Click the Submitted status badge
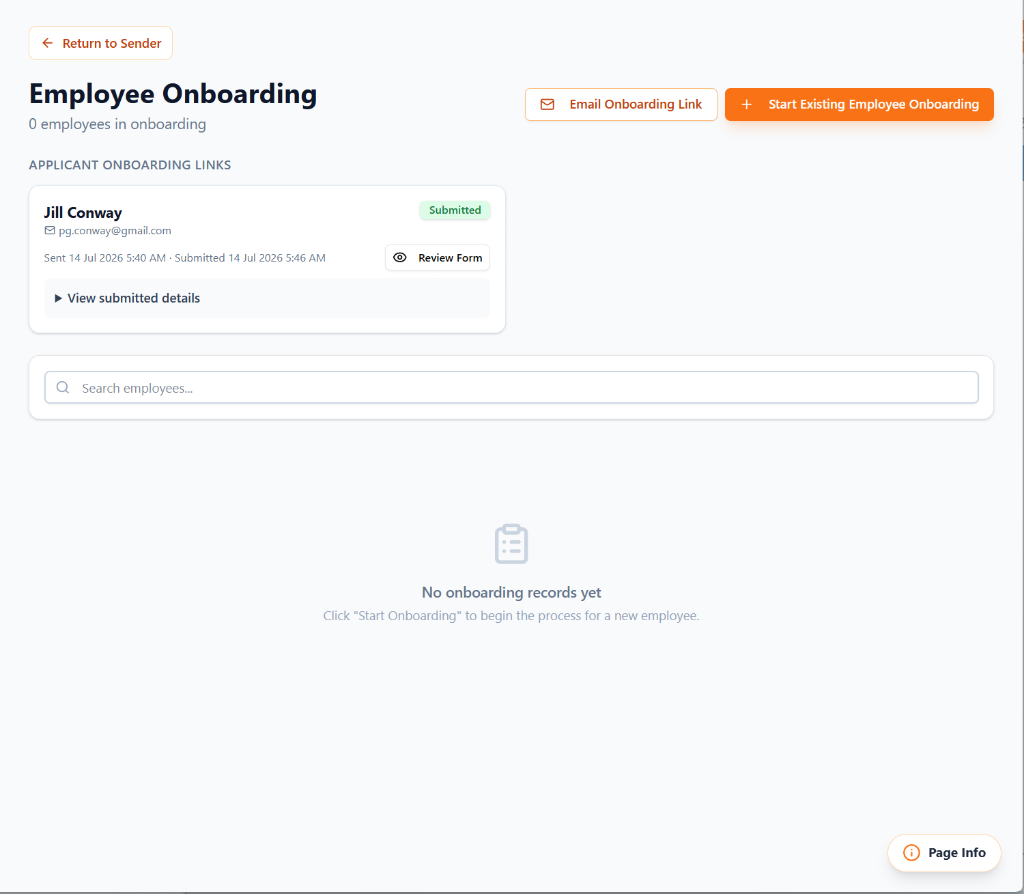The image size is (1024, 894). [455, 210]
